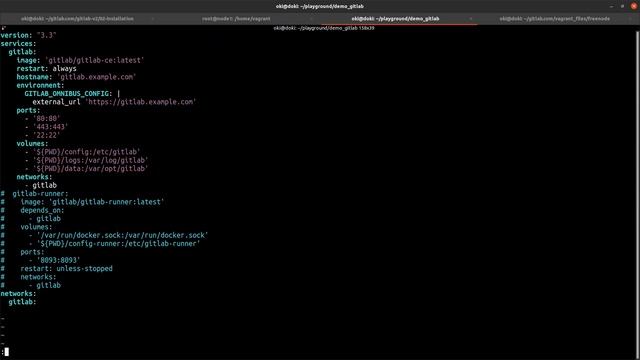Viewport: 640px width, 360px height.
Task: Click the final 'gitlab:' network definition
Action: pyautogui.click(x=22, y=302)
